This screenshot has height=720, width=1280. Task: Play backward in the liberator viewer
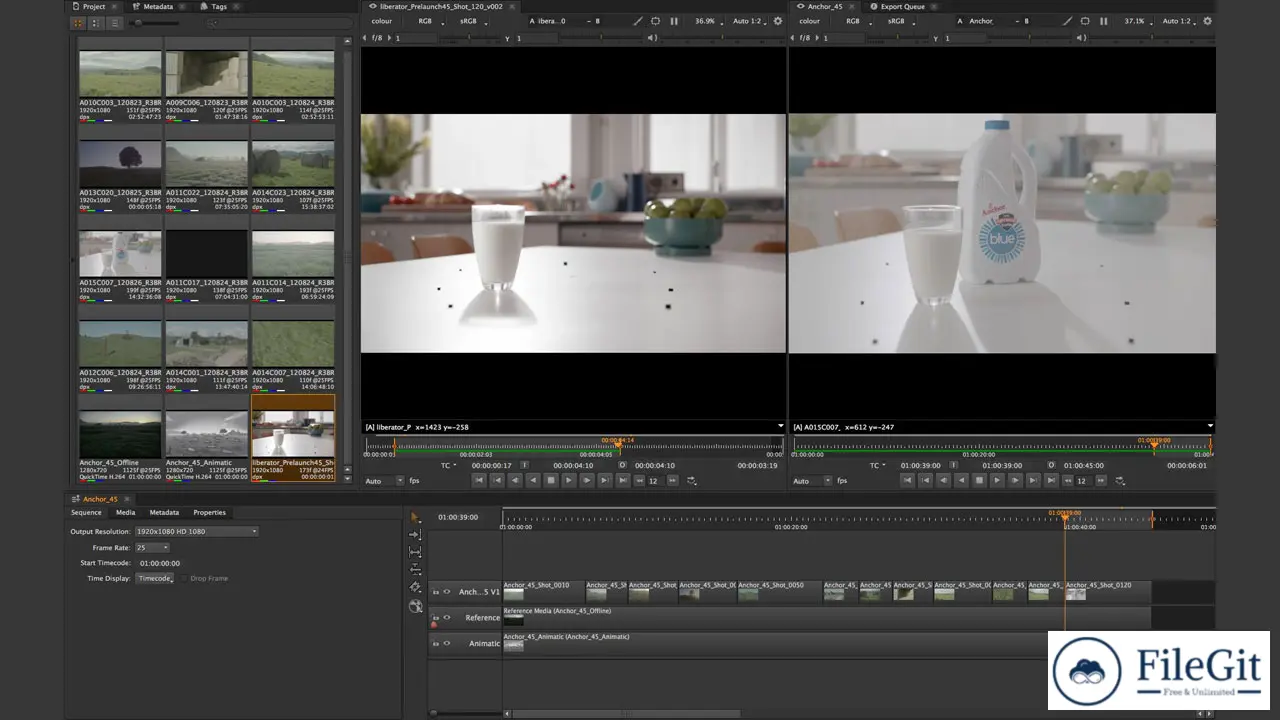point(533,481)
